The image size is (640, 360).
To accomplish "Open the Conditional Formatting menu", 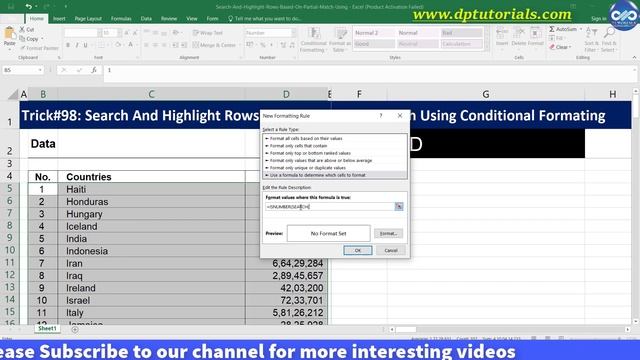I will pyautogui.click(x=313, y=40).
